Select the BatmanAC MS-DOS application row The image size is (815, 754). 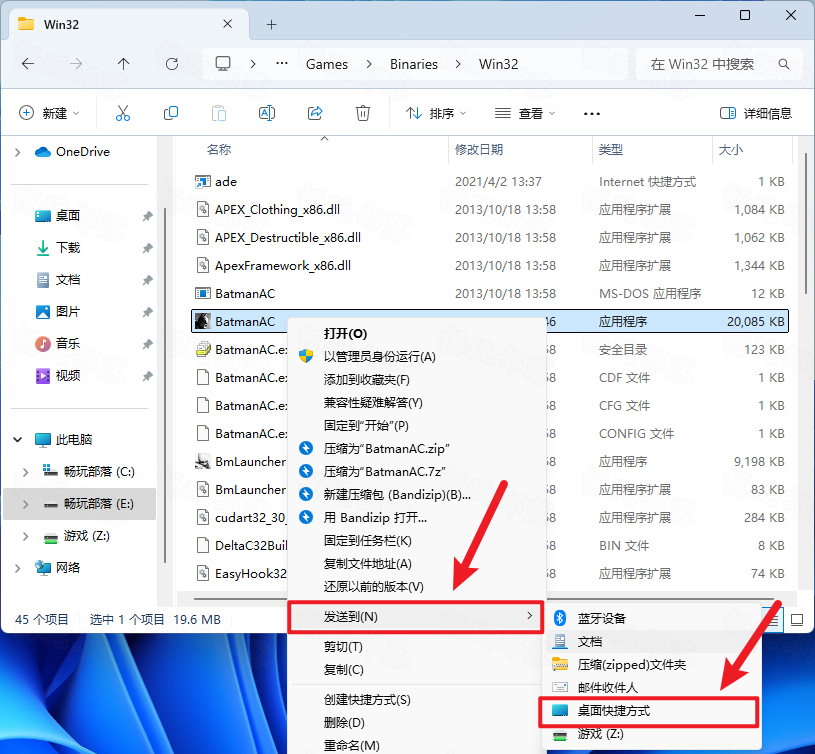[x=490, y=294]
